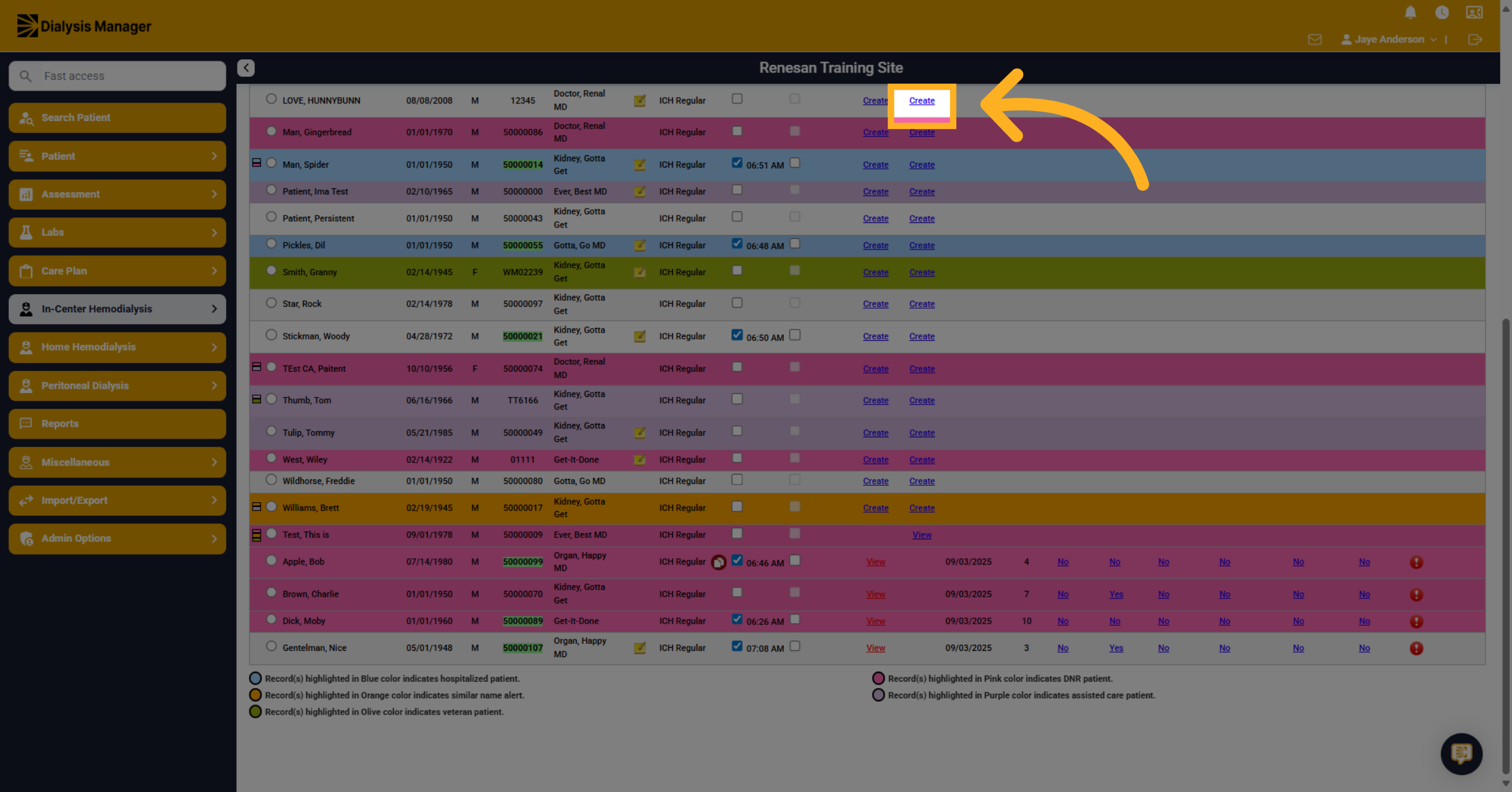Uncheck the 06:48 AM checkbox for Pickles, Dil
This screenshot has height=792, width=1512.
tap(737, 243)
